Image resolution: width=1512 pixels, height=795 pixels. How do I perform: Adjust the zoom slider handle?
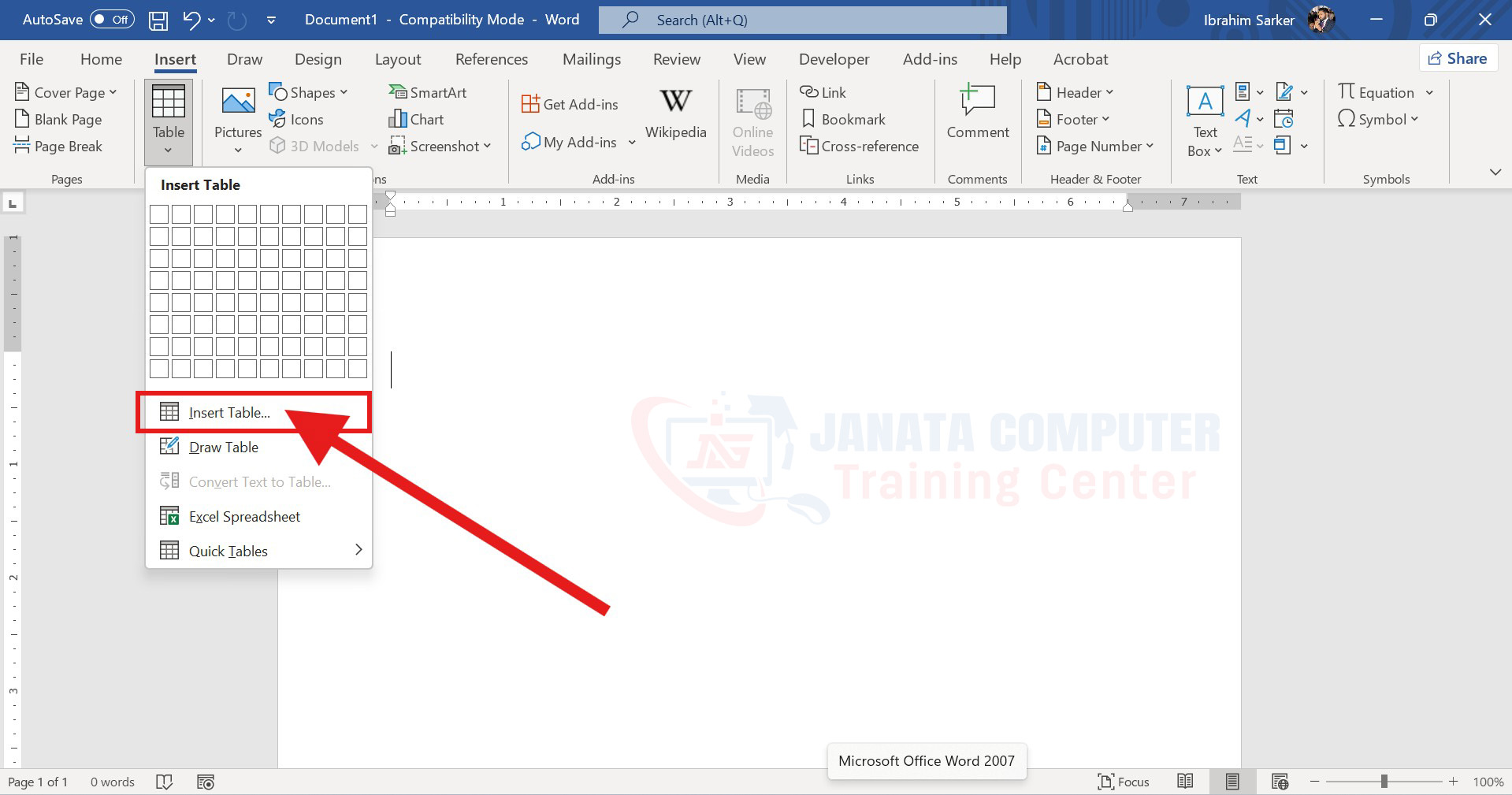click(x=1384, y=782)
